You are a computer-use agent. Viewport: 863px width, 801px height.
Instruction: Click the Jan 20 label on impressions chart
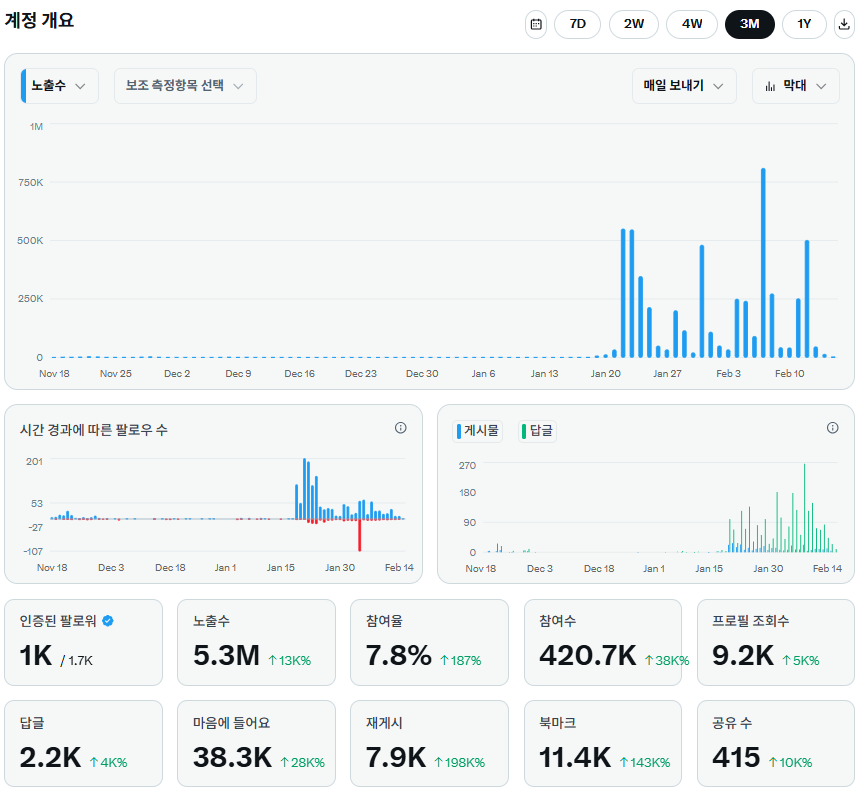click(x=605, y=374)
